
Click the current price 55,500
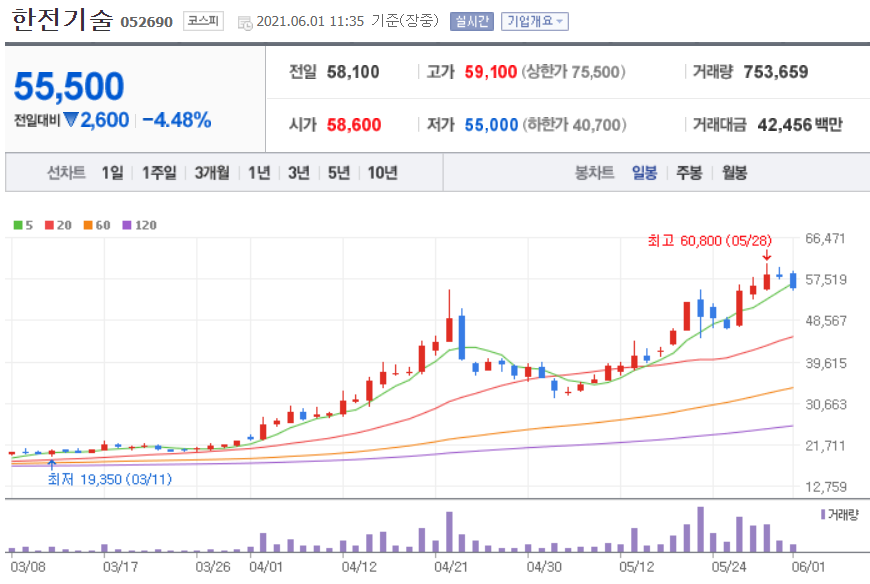point(69,87)
